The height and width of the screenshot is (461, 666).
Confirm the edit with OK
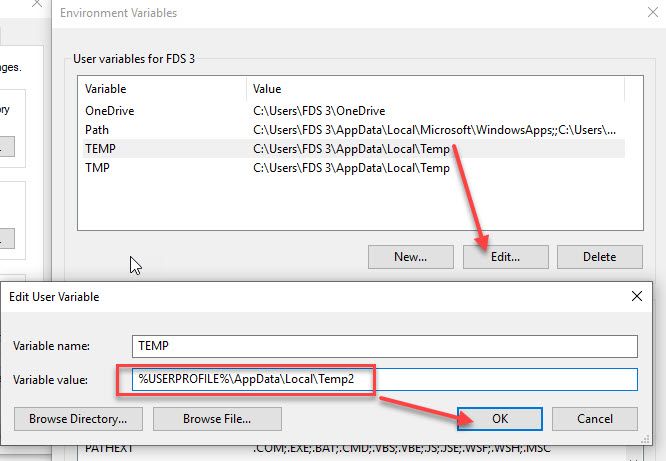[x=499, y=418]
